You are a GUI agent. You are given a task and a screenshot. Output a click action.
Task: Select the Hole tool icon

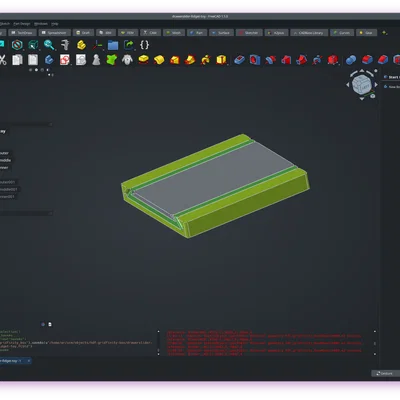click(255, 60)
